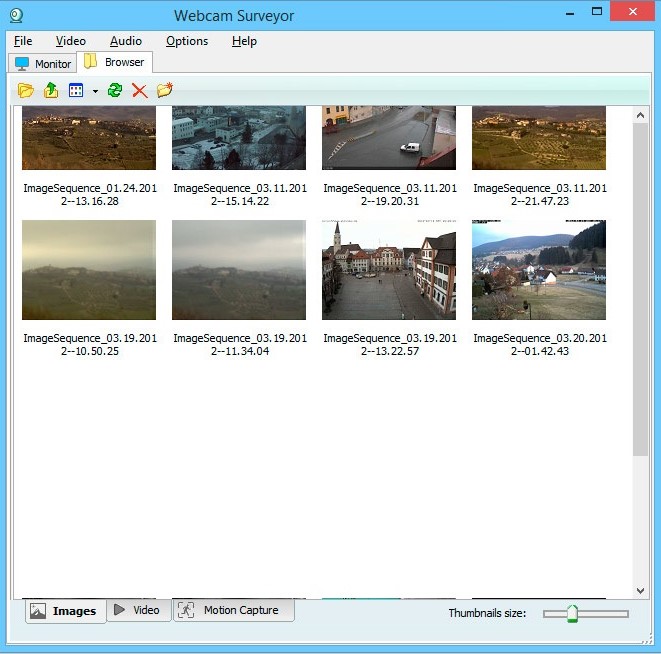661x654 pixels.
Task: Click the view mode grid icon
Action: click(76, 90)
